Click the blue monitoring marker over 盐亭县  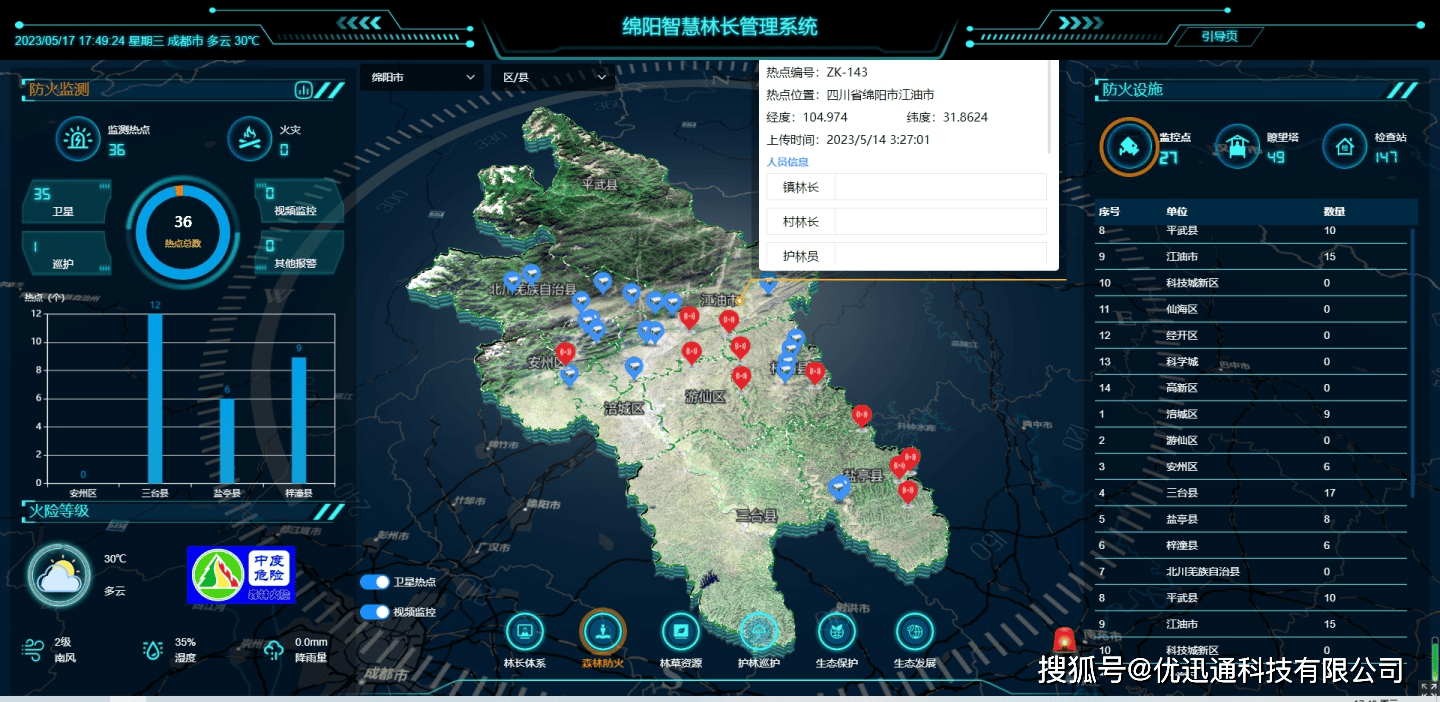pos(840,488)
